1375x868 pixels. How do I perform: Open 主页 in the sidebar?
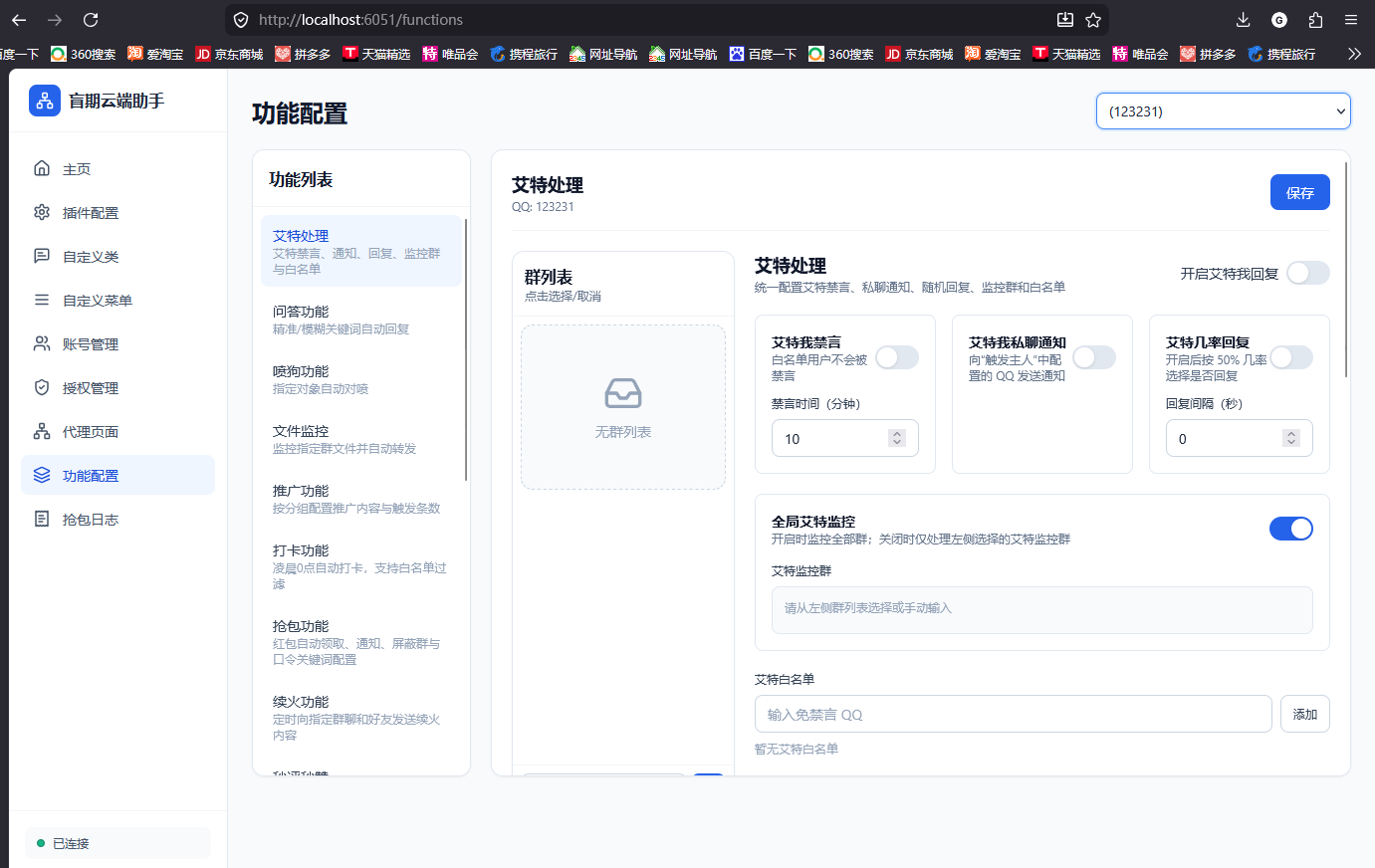click(x=117, y=169)
